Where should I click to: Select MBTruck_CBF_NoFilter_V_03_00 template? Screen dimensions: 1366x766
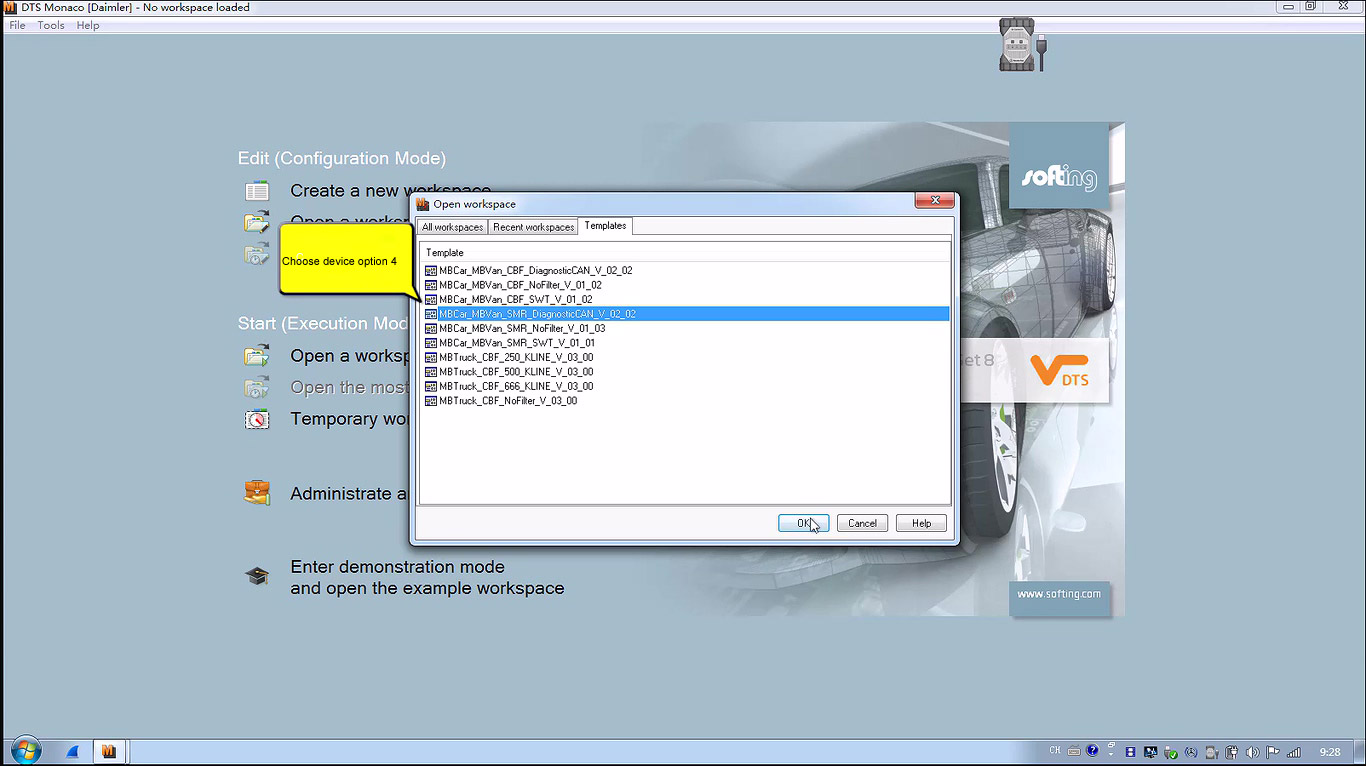pyautogui.click(x=508, y=401)
